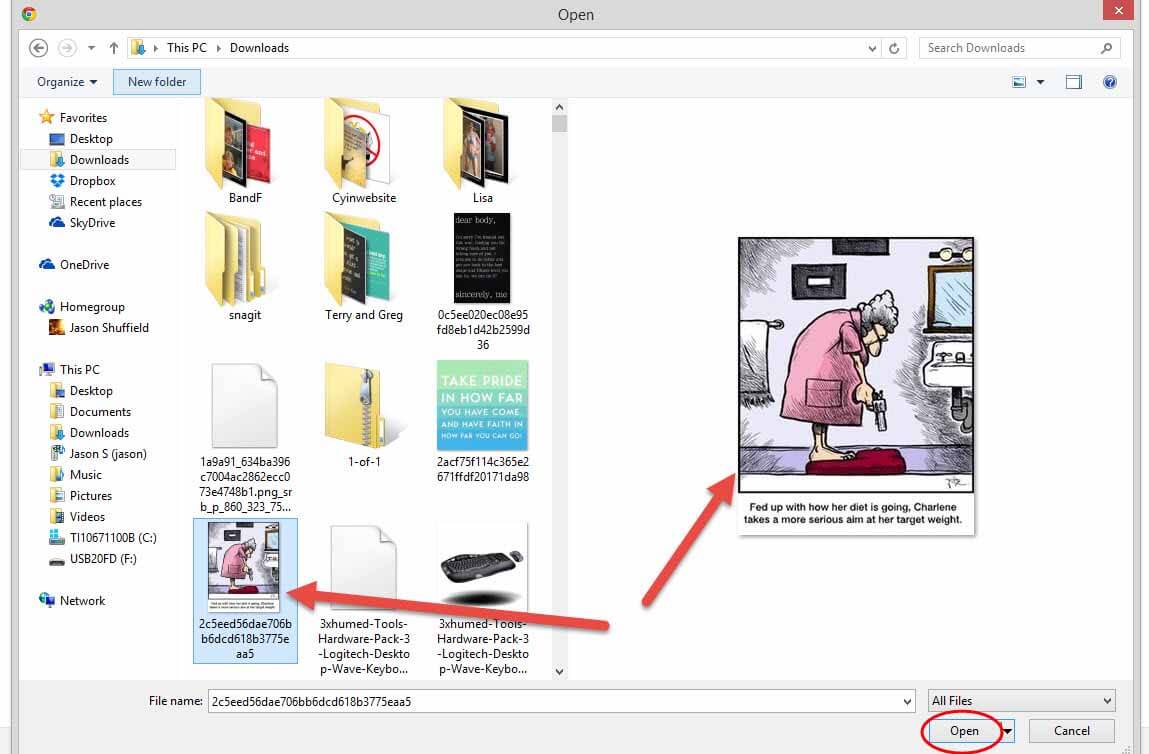
Task: Refresh the Downloads folder view
Action: 894,48
